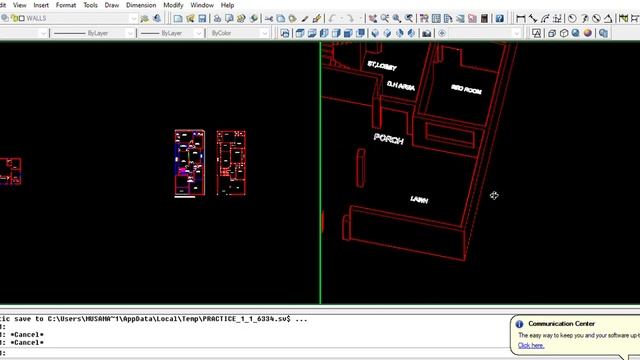640x360 pixels.
Task: Select the Arc Length dimension tool
Action: click(545, 18)
